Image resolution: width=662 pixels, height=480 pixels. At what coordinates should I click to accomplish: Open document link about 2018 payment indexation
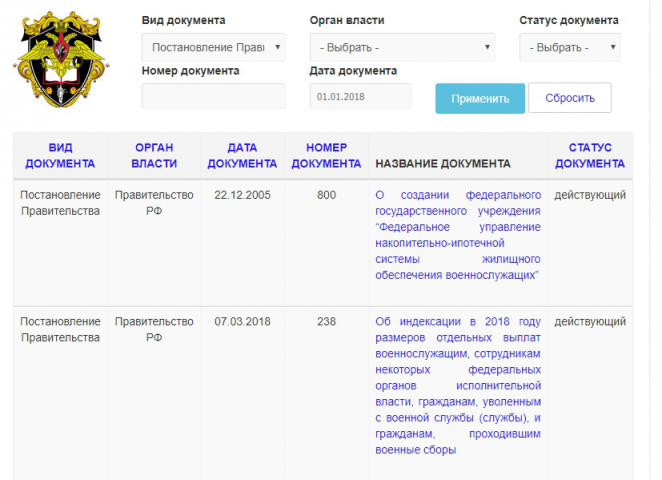(458, 385)
